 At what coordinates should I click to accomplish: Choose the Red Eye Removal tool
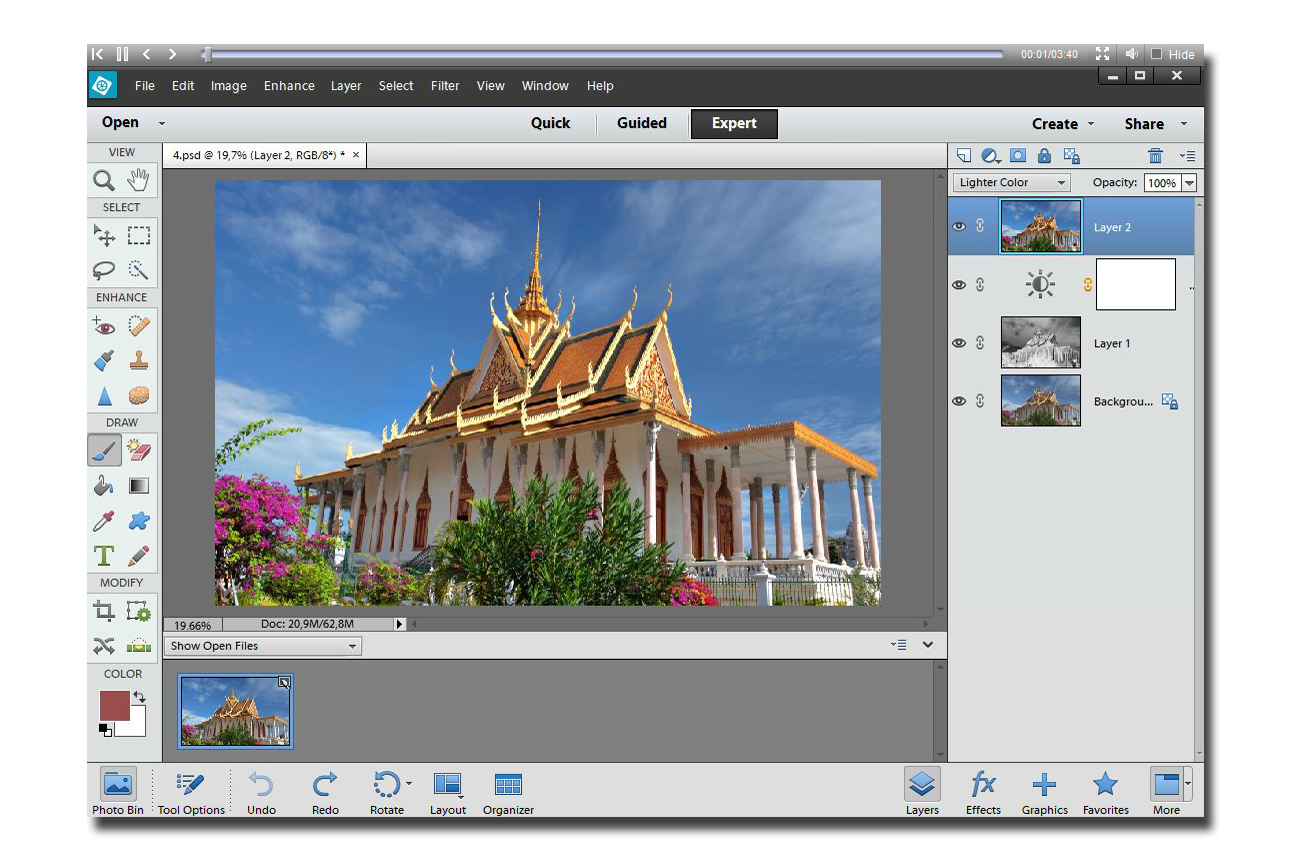point(104,326)
